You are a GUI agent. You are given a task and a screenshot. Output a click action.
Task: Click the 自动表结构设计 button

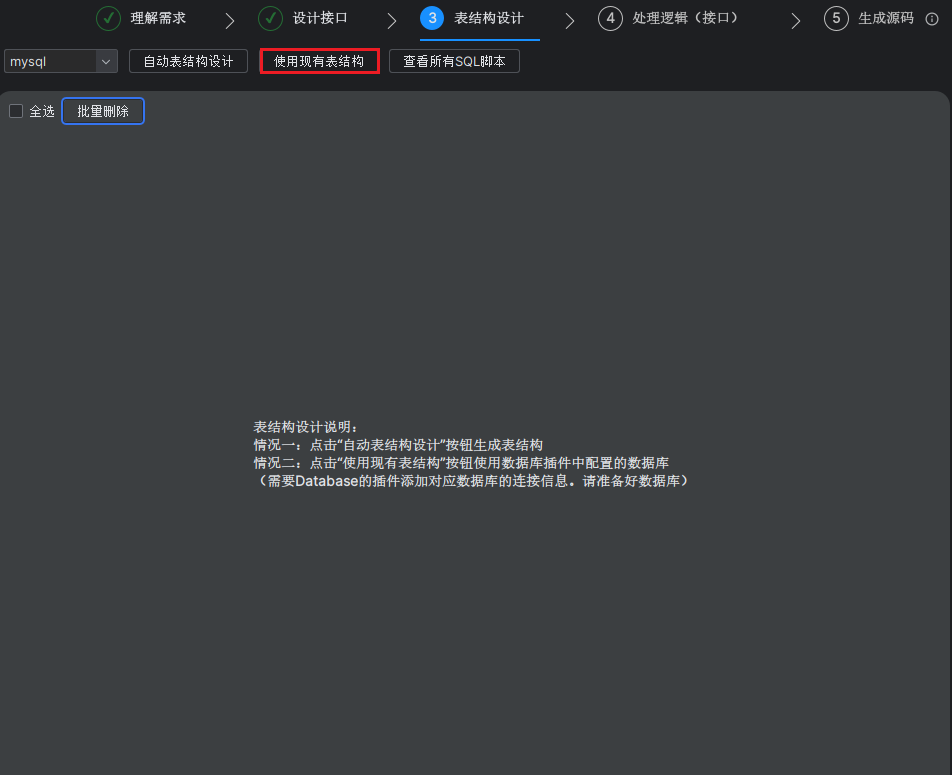coord(188,61)
